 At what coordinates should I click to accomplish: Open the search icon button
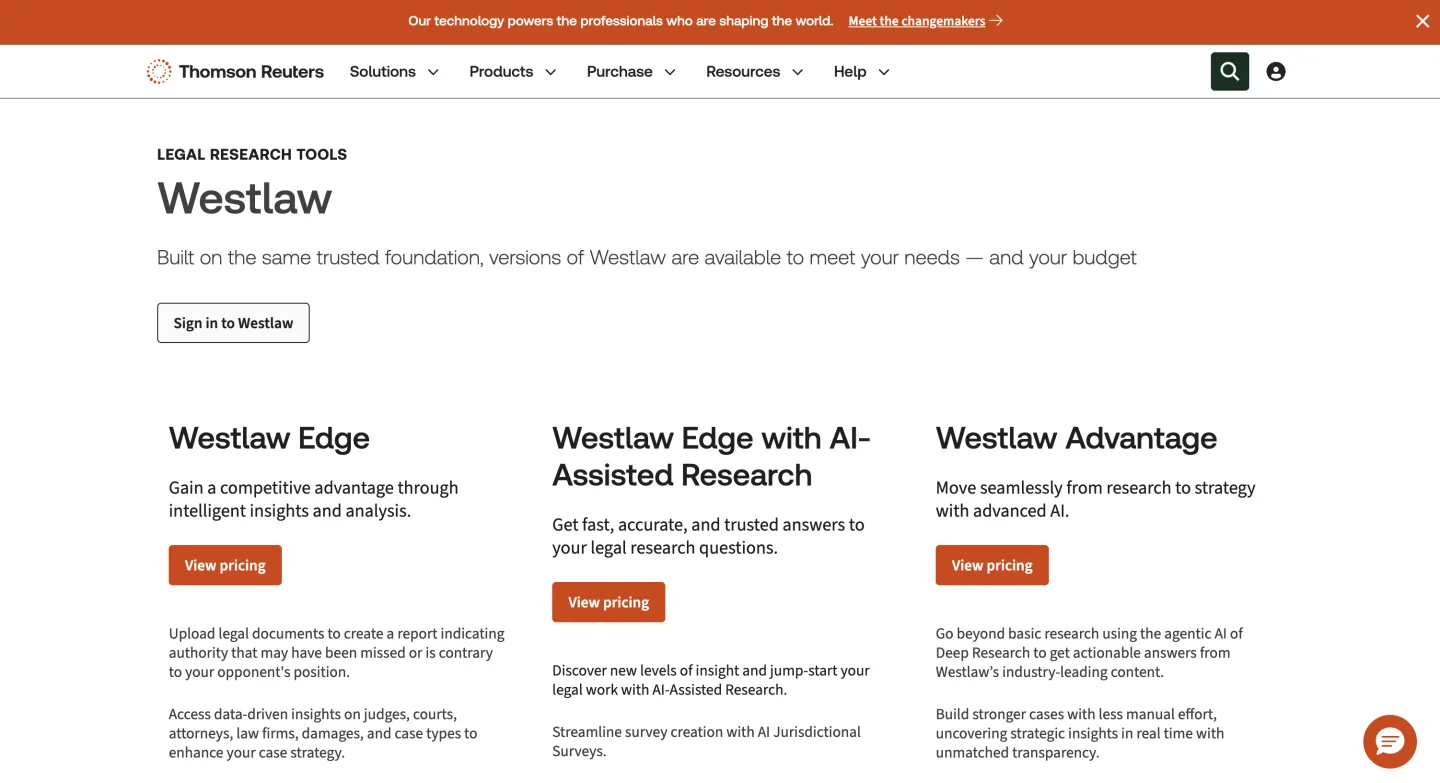[x=1230, y=71]
